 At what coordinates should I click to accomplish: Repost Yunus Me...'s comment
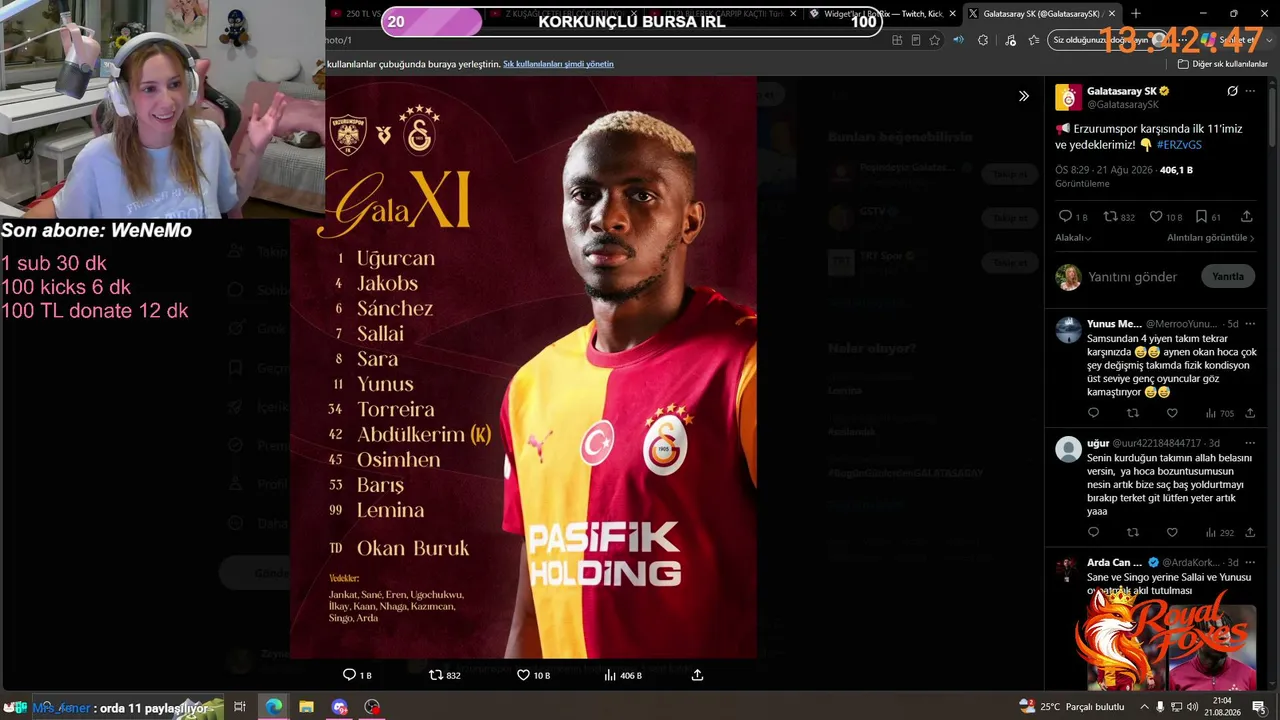[x=1132, y=413]
